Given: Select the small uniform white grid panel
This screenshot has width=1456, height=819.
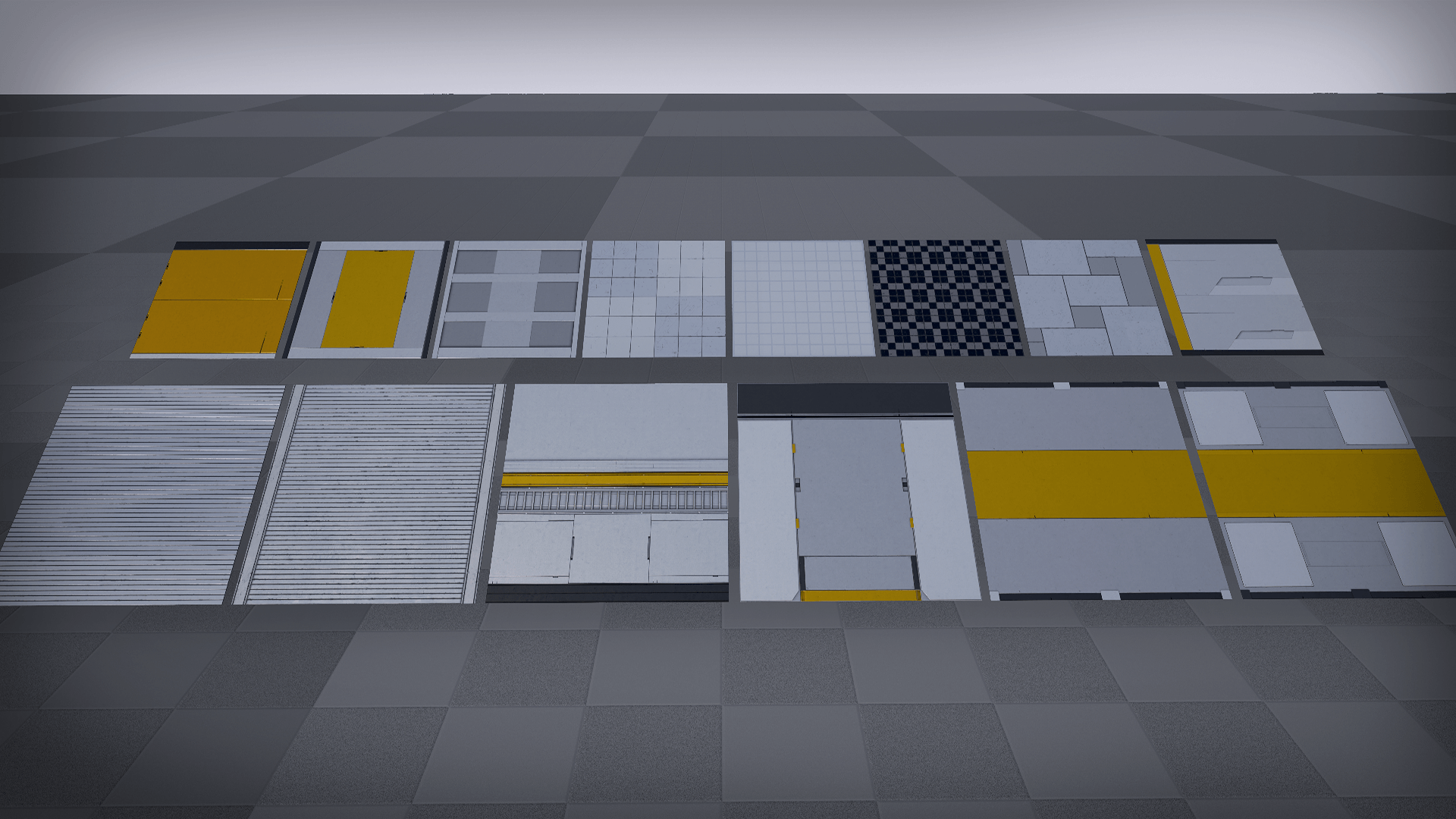Looking at the screenshot, I should point(802,299).
